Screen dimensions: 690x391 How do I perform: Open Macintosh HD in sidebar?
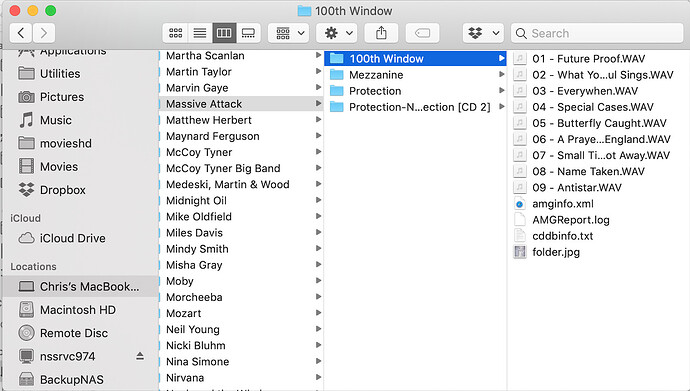click(81, 310)
